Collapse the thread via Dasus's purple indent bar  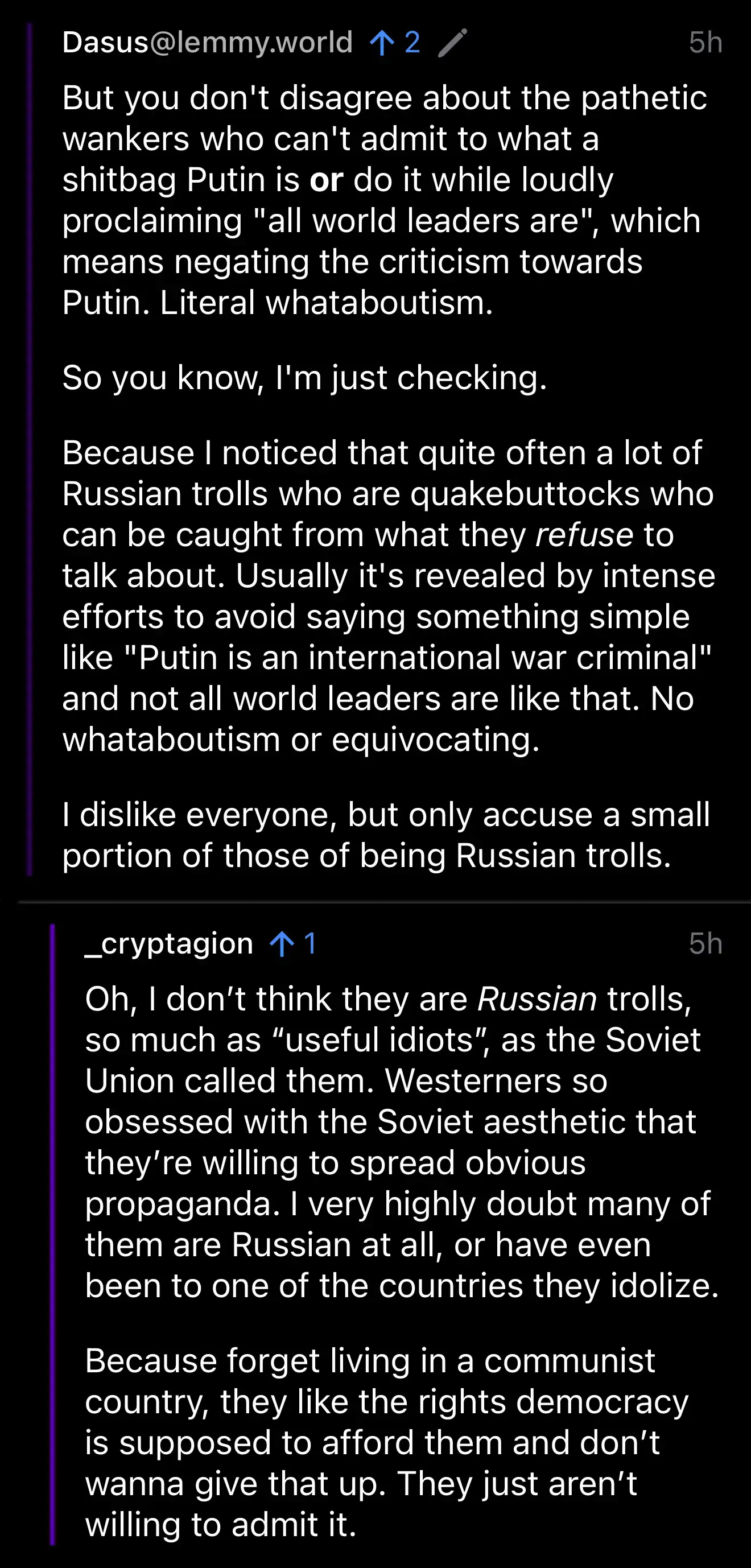[x=29, y=449]
